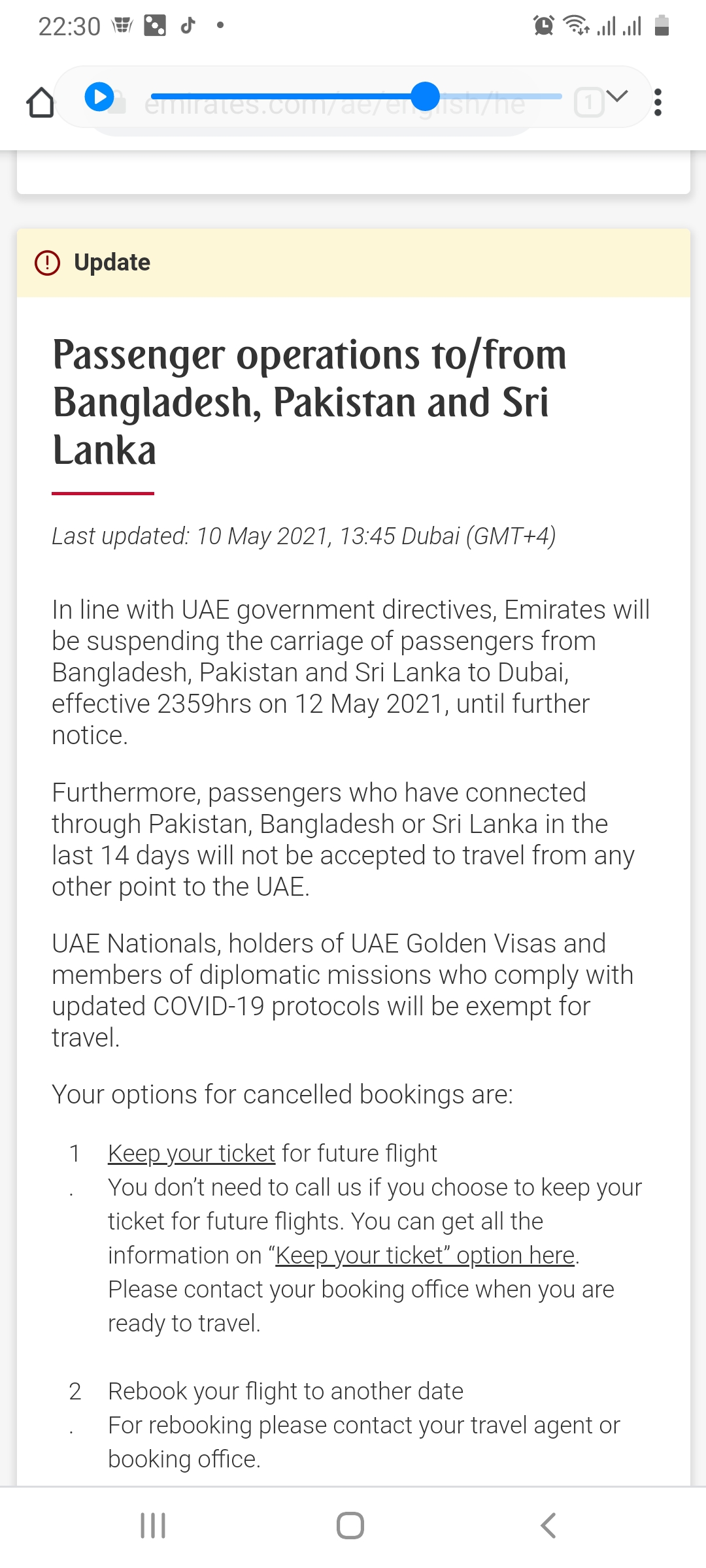
Task: Tap the dice notification icon
Action: point(155,25)
